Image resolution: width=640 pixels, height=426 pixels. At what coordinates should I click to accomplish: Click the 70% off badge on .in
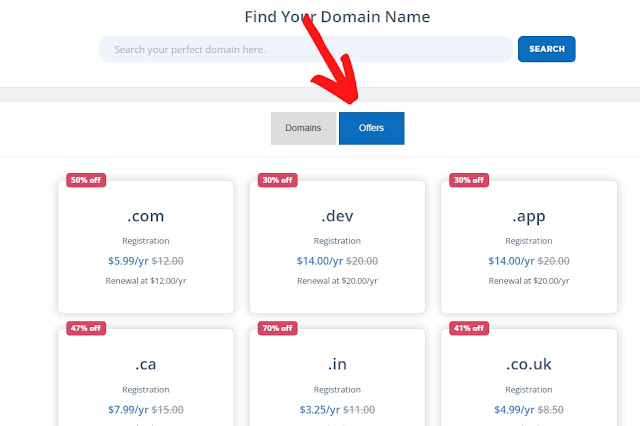coord(278,328)
